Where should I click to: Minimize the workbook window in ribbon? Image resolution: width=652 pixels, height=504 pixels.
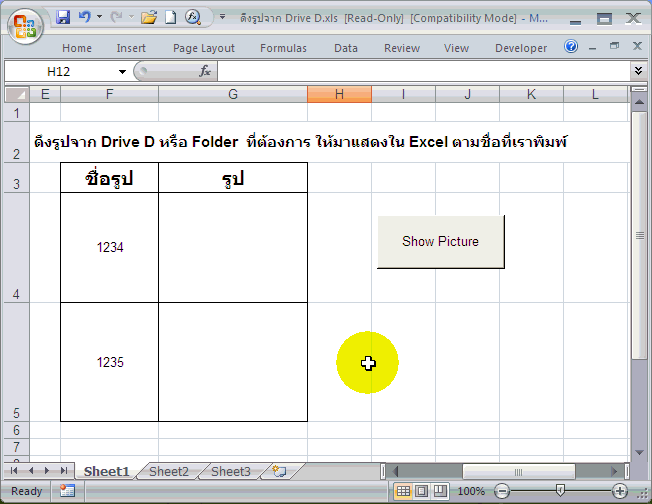[x=593, y=49]
